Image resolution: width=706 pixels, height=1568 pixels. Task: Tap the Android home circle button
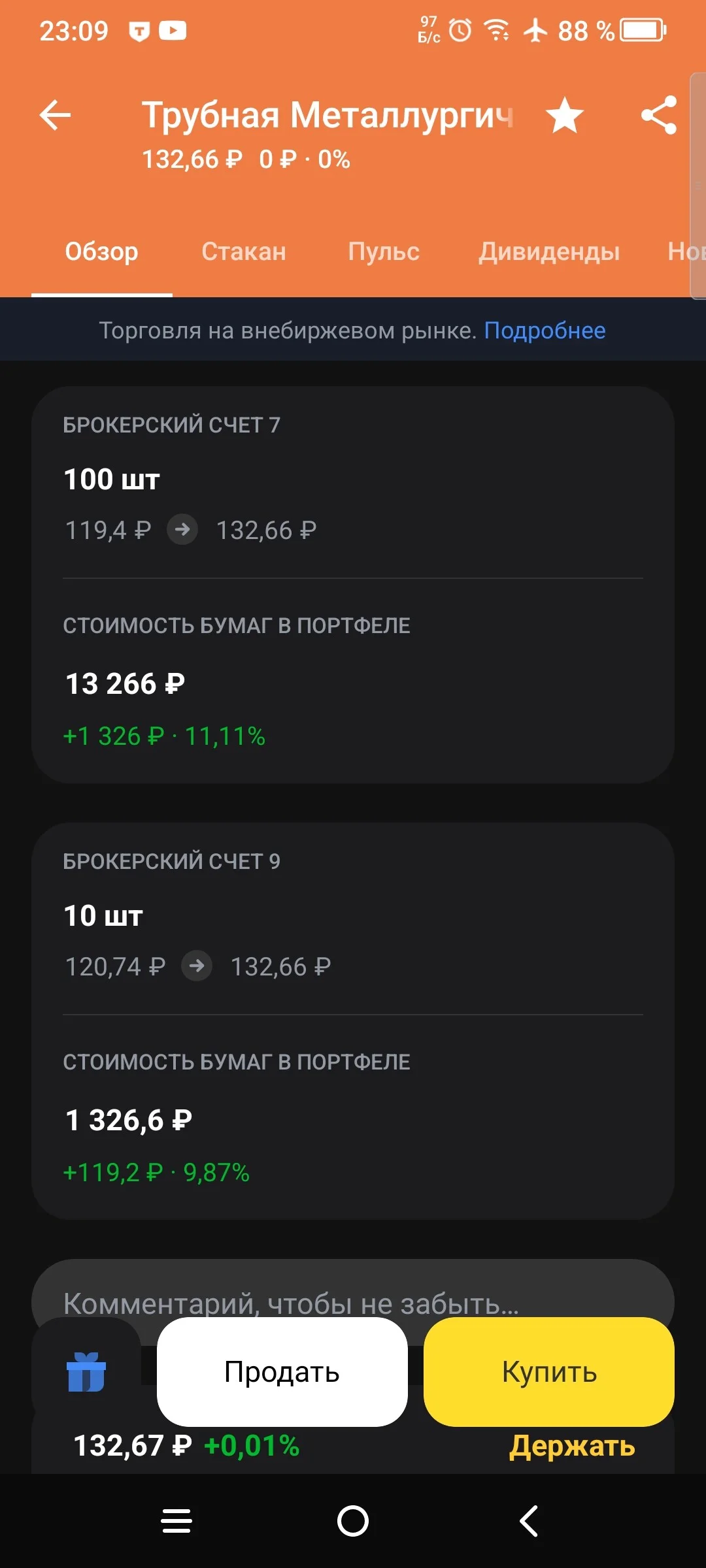click(353, 1521)
